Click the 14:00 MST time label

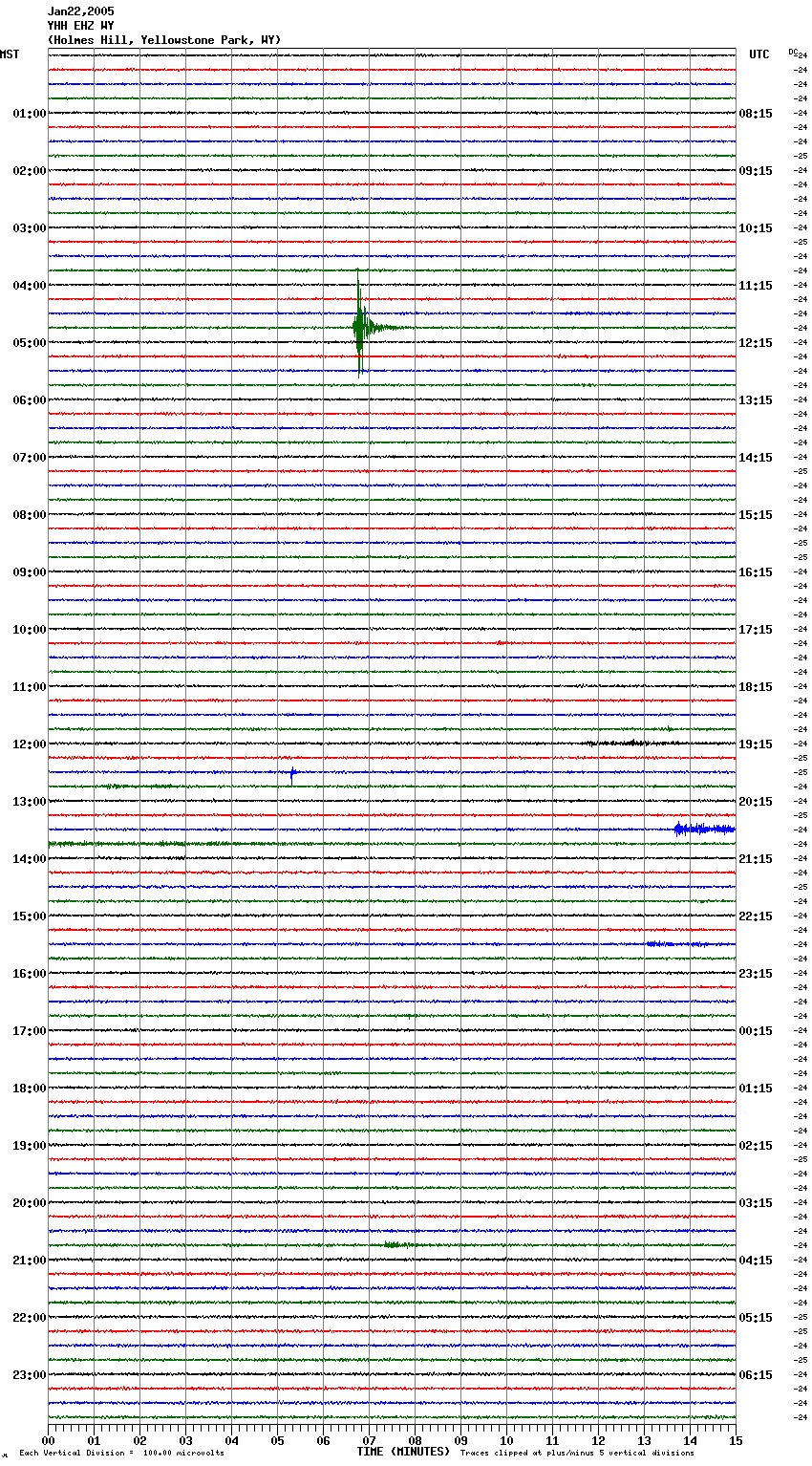[30, 859]
